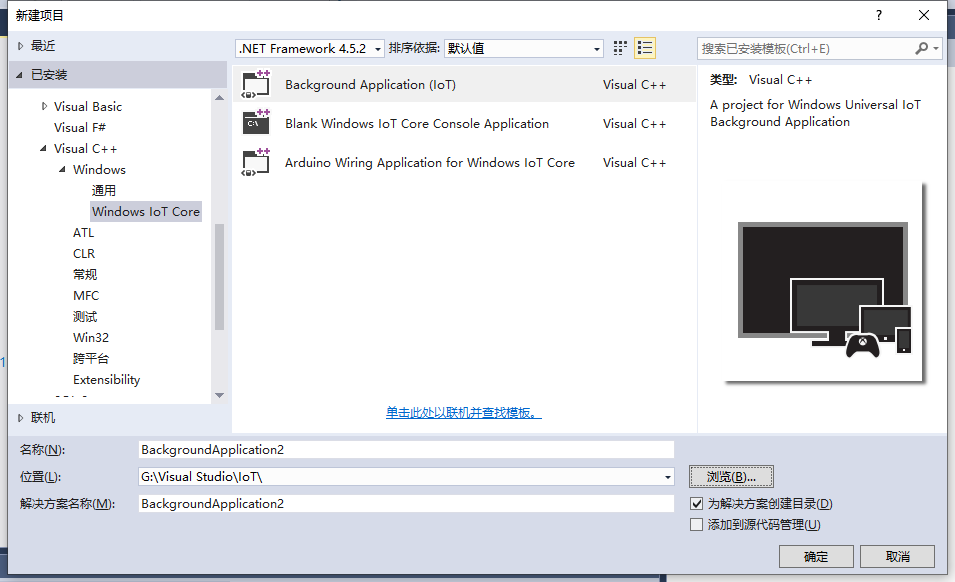Click the search magnifier icon
This screenshot has height=582, width=955.
click(921, 48)
